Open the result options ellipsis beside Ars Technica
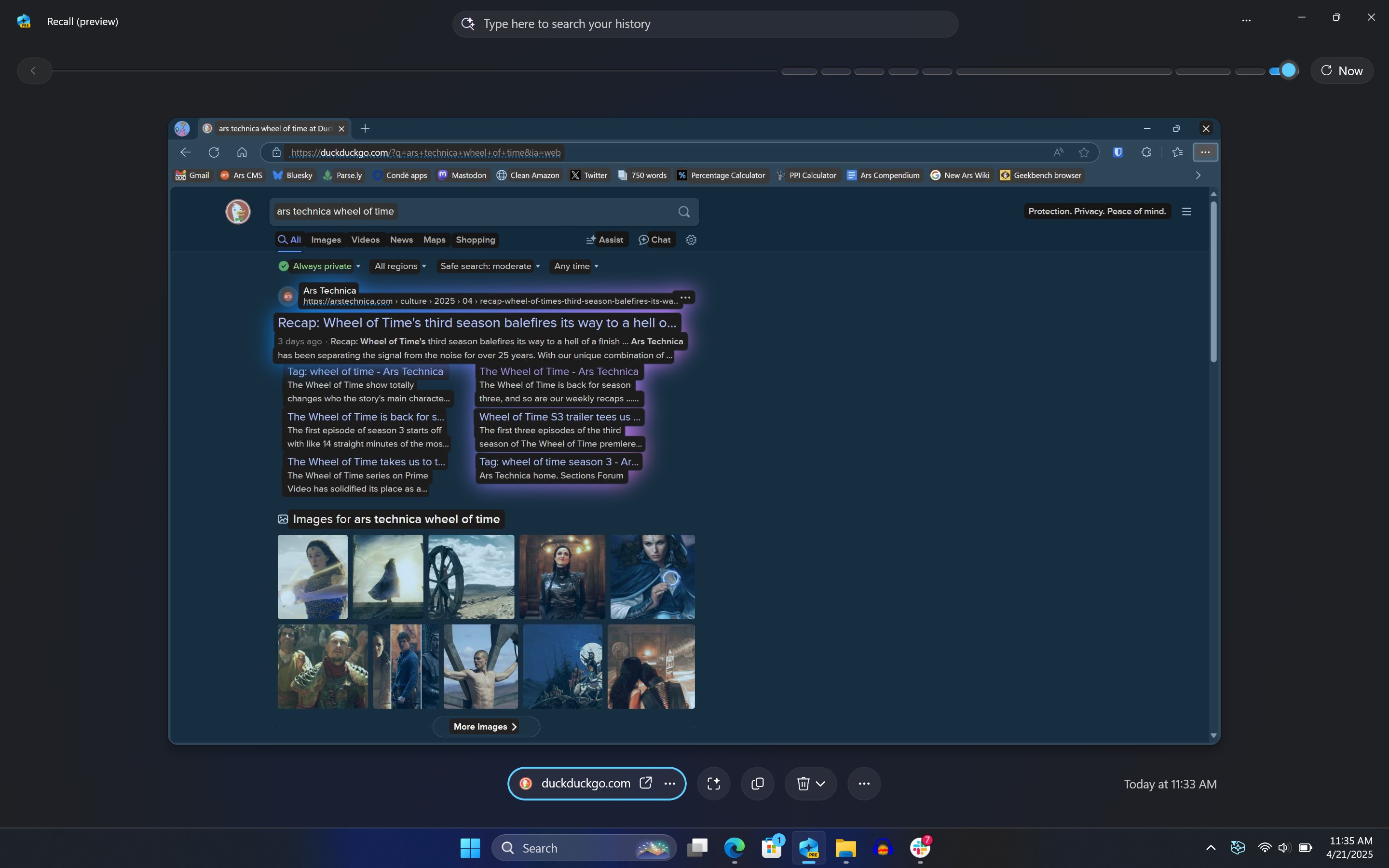This screenshot has width=1389, height=868. point(685,298)
